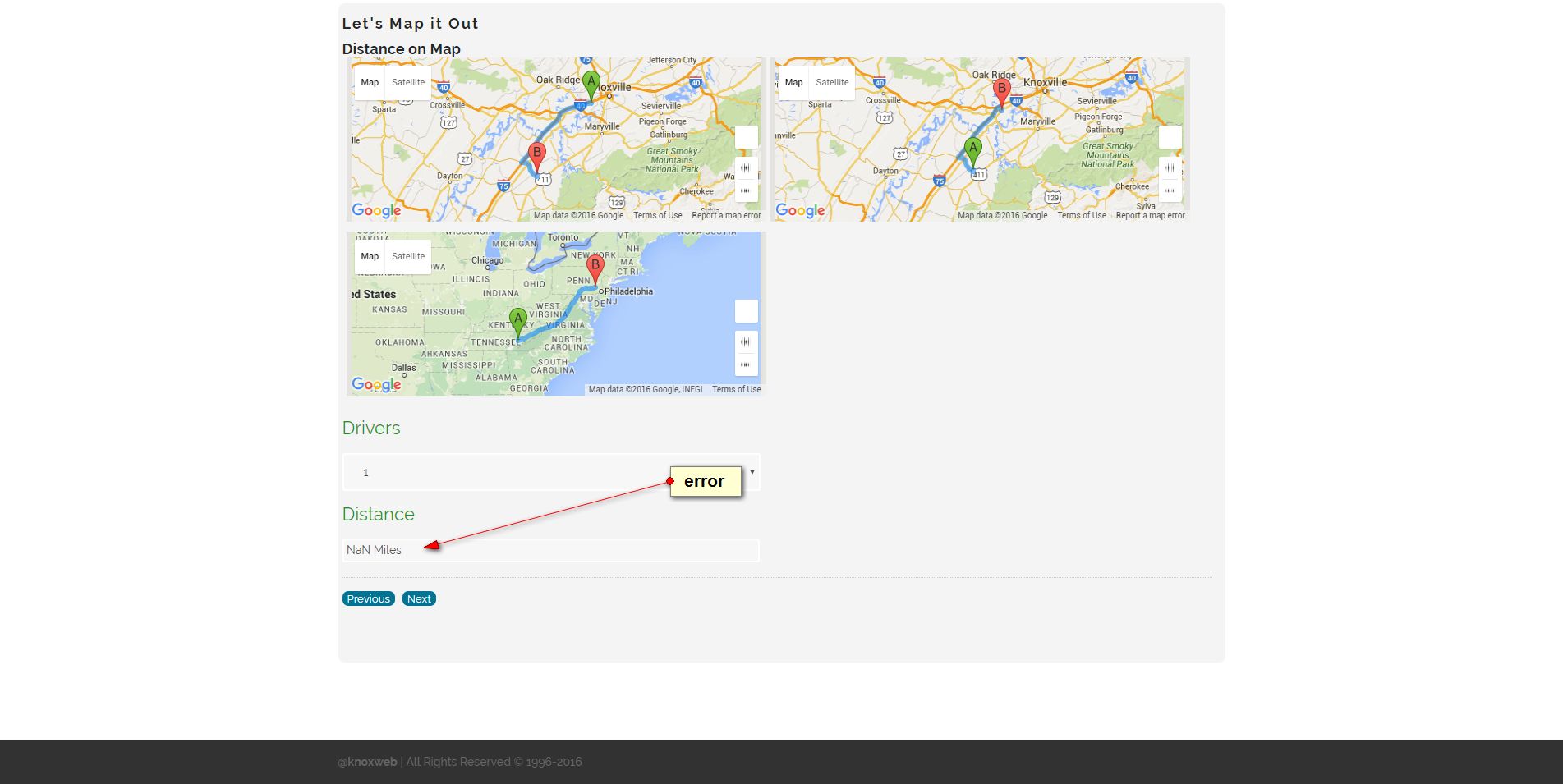Open Terms of Use on the eastern US map
The height and width of the screenshot is (784, 1563).
[x=737, y=389]
